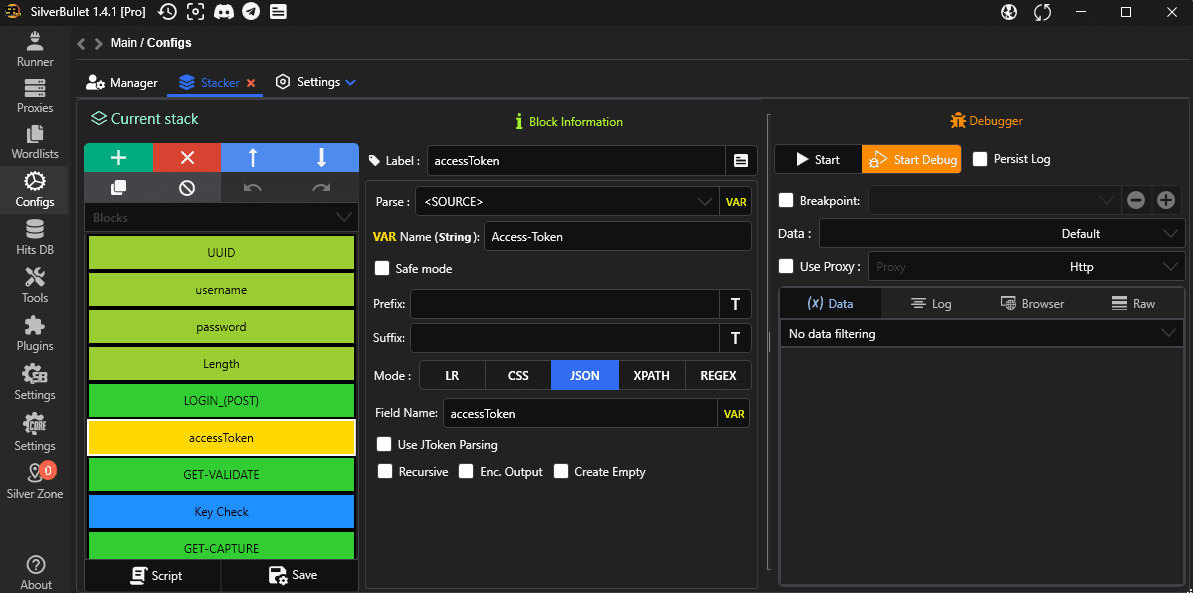Viewport: 1193px width, 593px height.
Task: Enable the Safe mode checkbox
Action: pos(382,269)
